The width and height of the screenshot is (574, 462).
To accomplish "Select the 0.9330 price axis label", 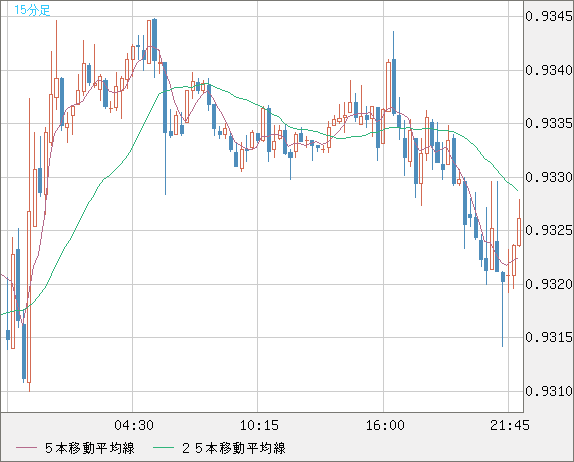I will pos(549,177).
